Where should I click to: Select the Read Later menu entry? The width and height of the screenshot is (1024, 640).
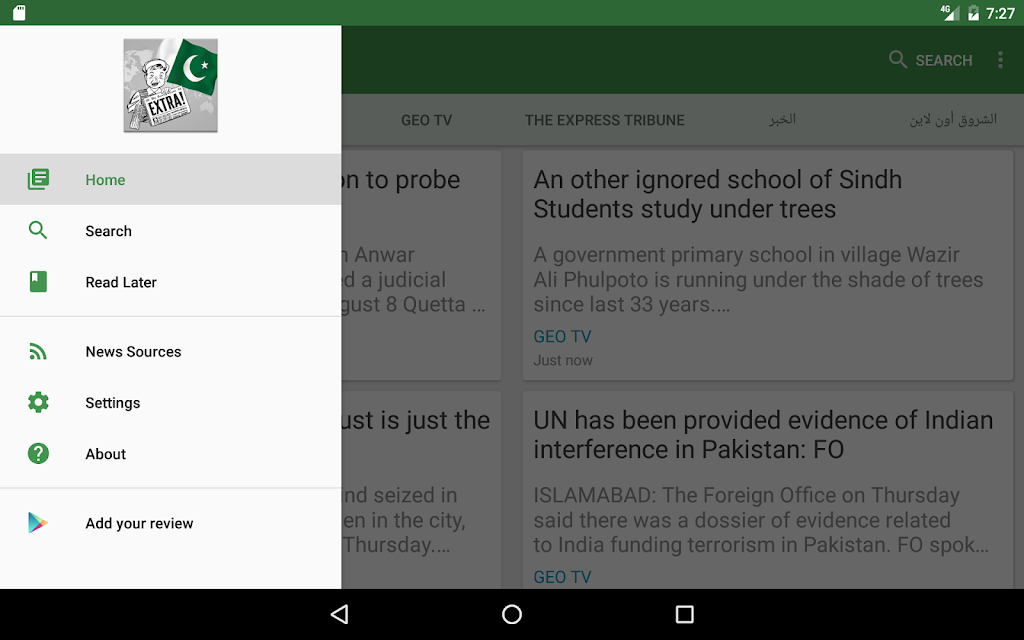[x=170, y=282]
